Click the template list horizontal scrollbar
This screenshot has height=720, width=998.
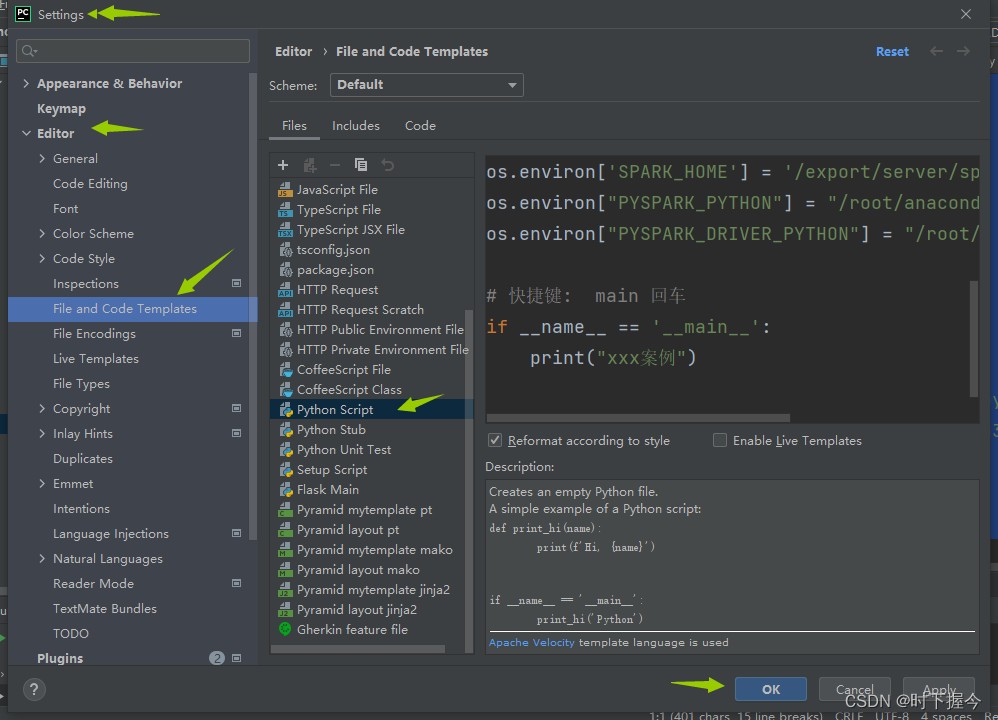click(358, 649)
